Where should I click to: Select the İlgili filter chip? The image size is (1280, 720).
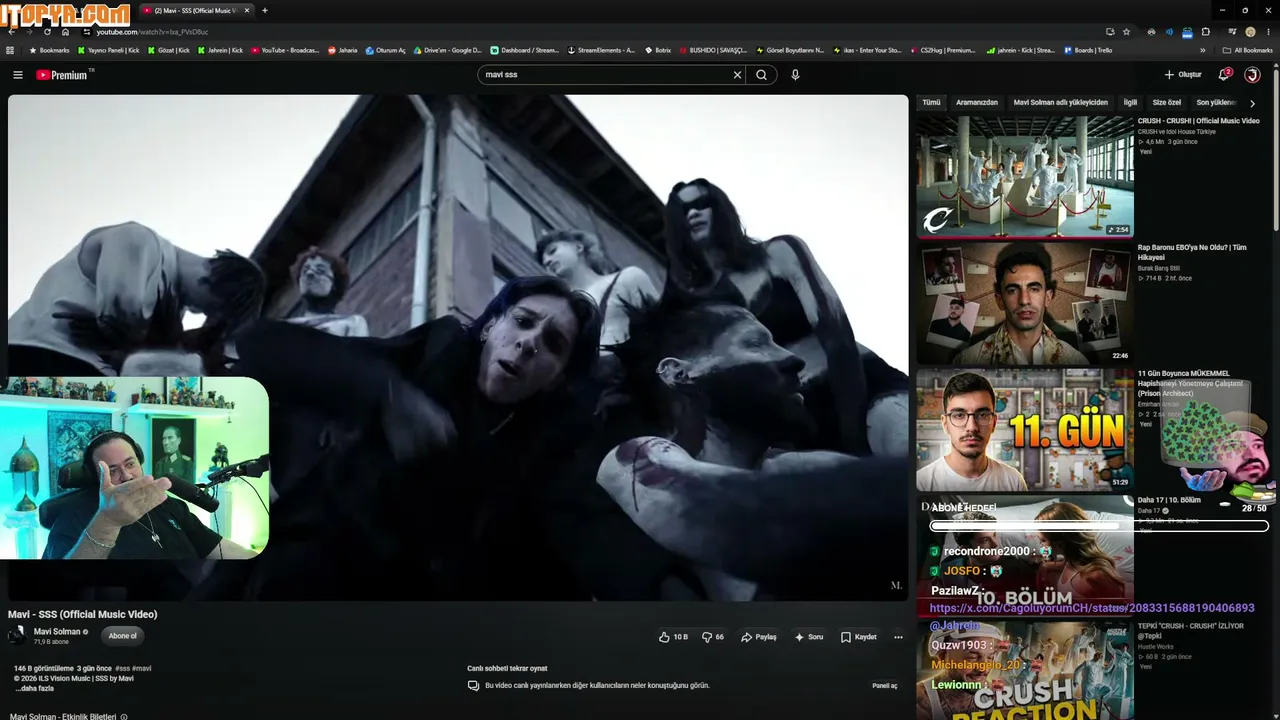[x=1130, y=103]
